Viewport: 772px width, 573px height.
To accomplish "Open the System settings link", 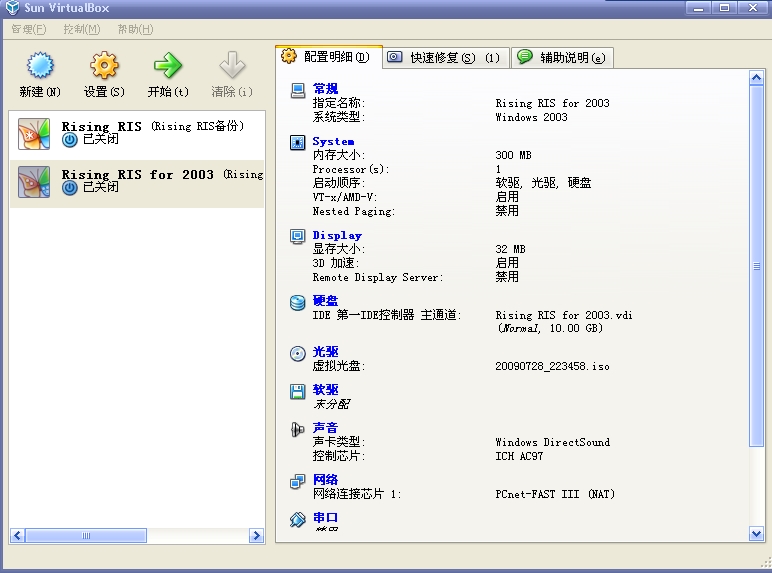I will point(333,141).
